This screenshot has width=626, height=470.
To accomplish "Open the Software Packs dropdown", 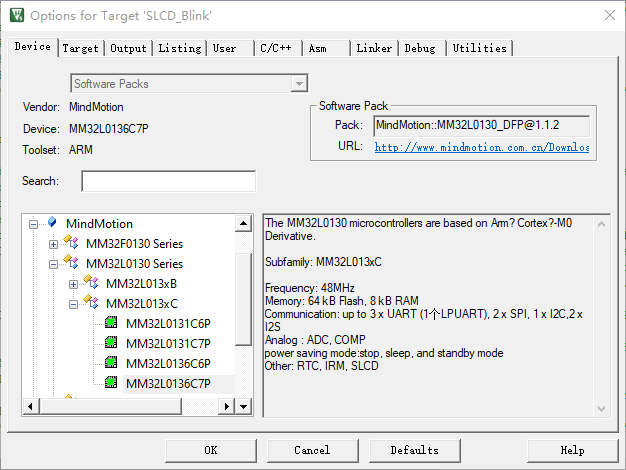I will (x=299, y=84).
